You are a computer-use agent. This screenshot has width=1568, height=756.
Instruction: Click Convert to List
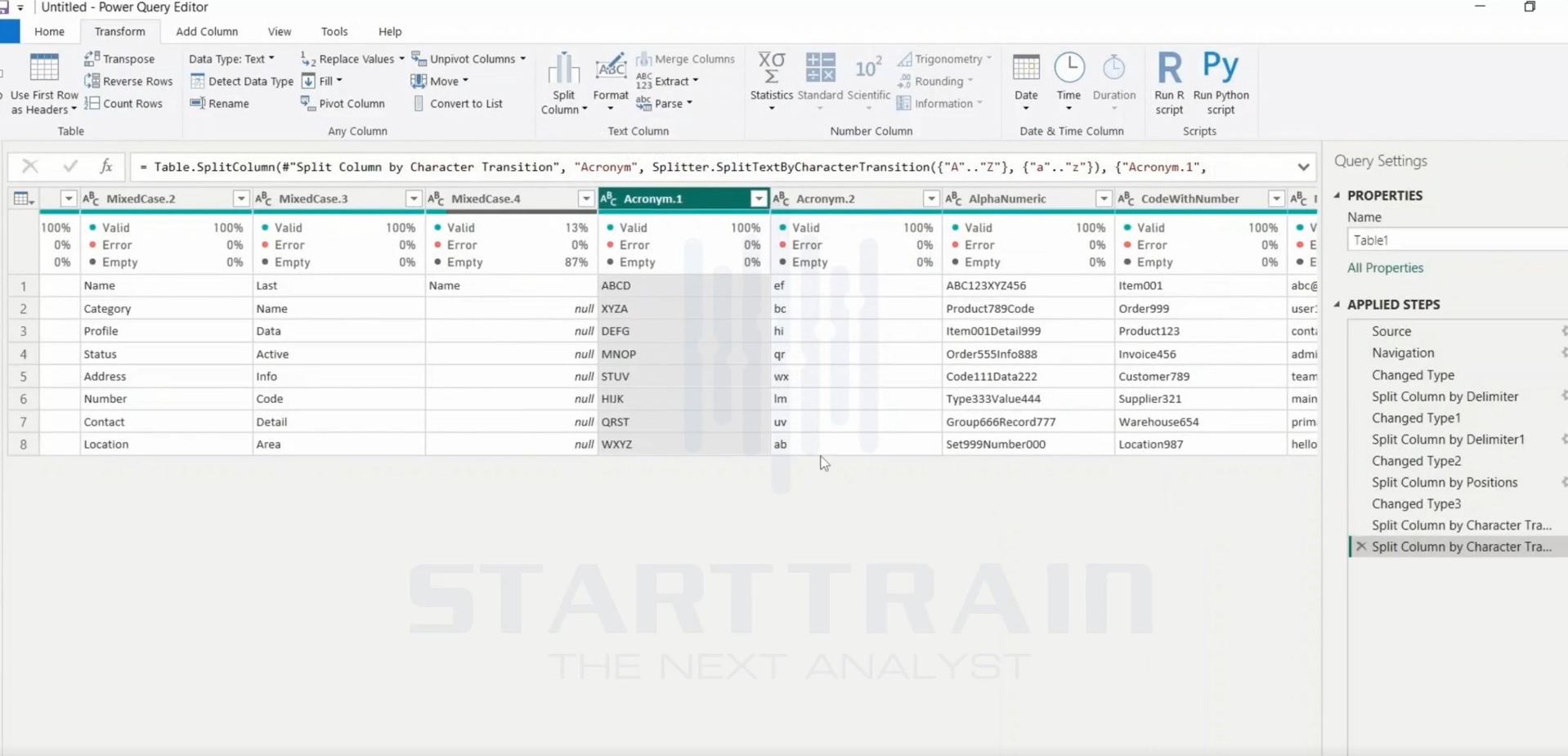[x=457, y=103]
